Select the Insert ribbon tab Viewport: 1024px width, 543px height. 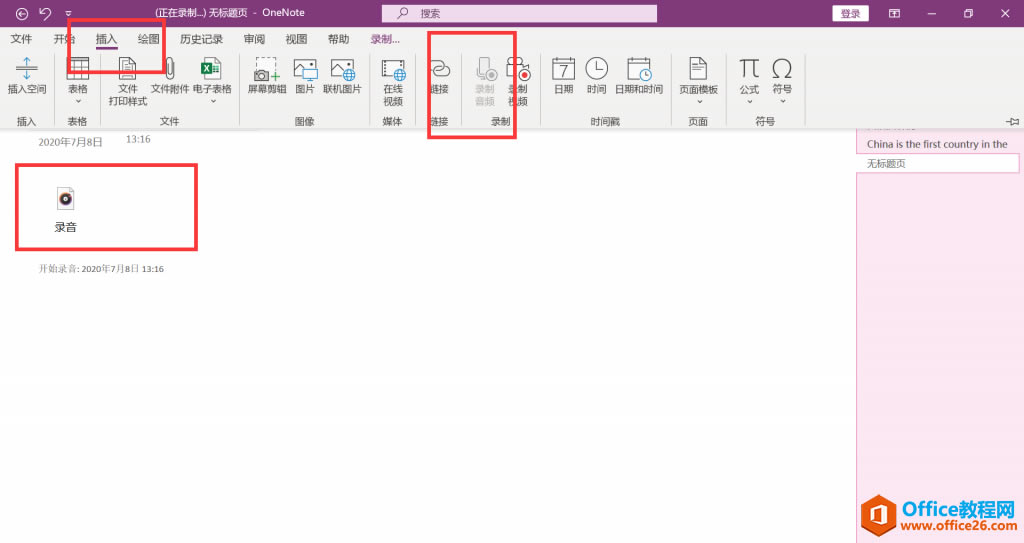click(x=106, y=39)
